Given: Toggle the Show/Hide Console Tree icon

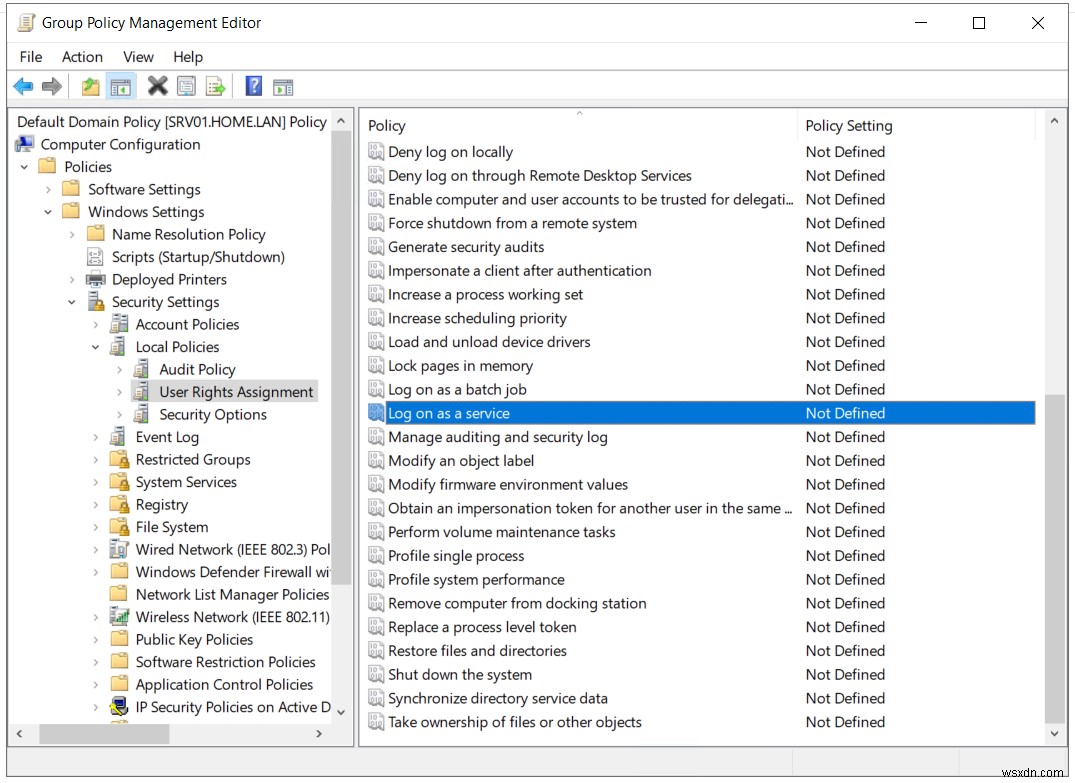Looking at the screenshot, I should 121,86.
